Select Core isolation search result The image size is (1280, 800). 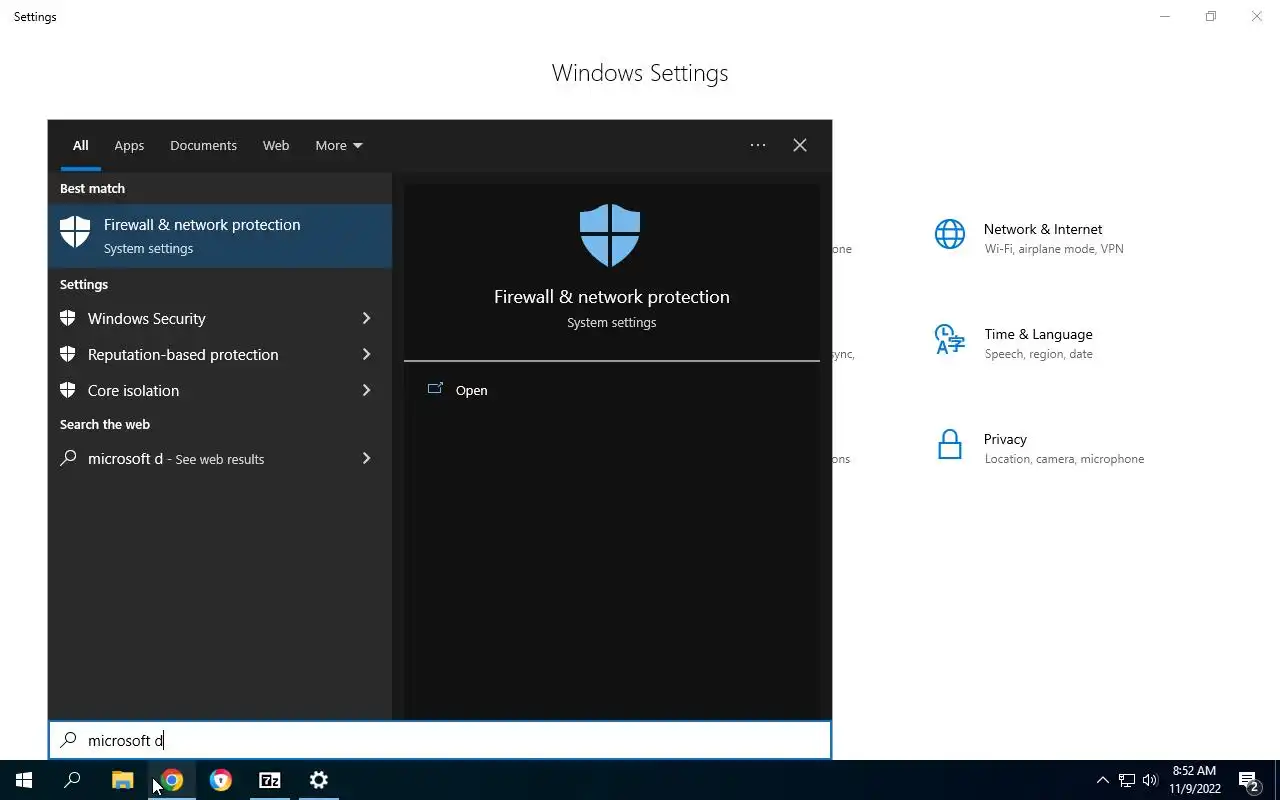point(220,390)
